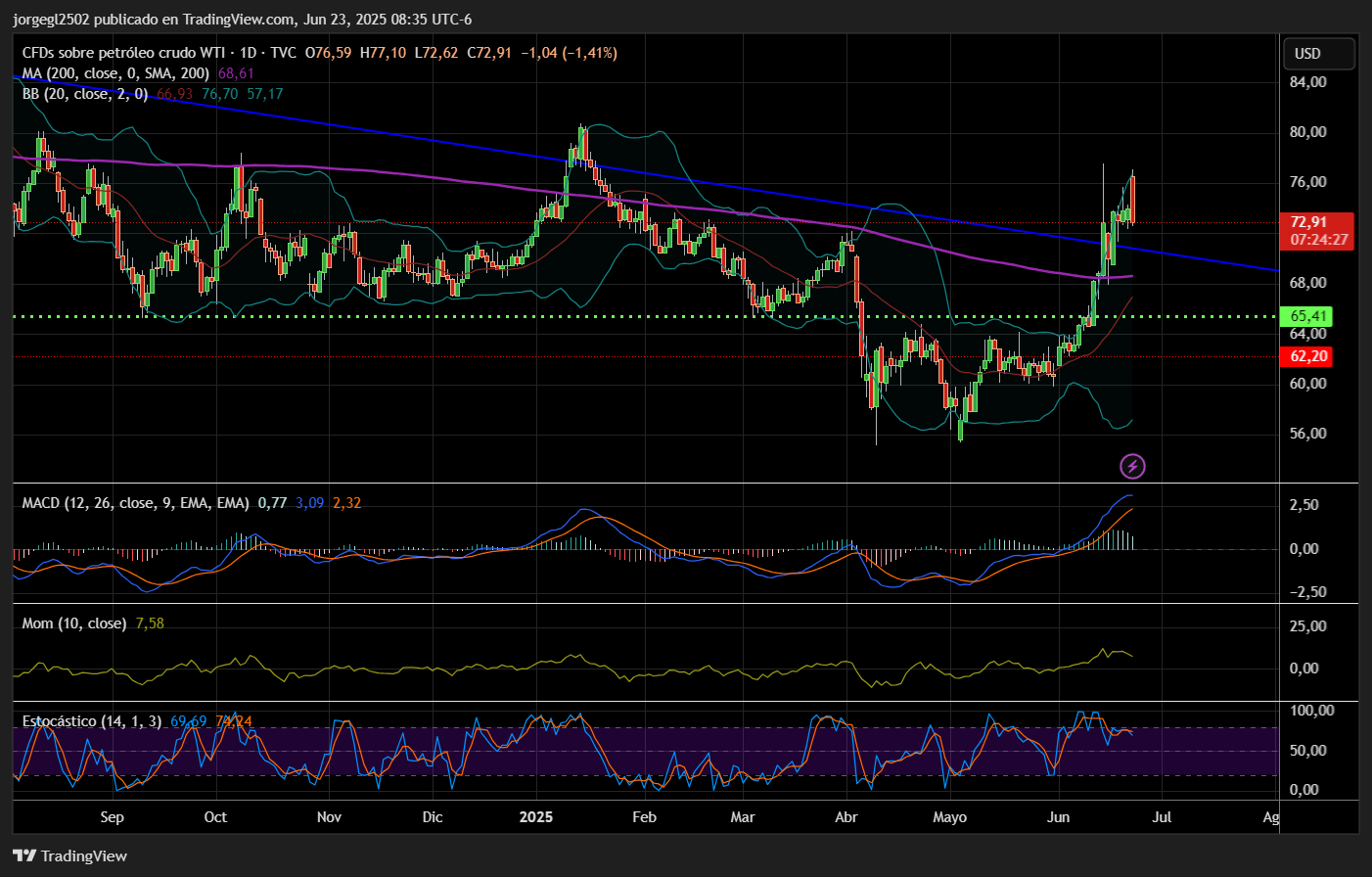Click the Estocástico (14, 1, 3) legend
The height and width of the screenshot is (877, 1372).
point(92,721)
